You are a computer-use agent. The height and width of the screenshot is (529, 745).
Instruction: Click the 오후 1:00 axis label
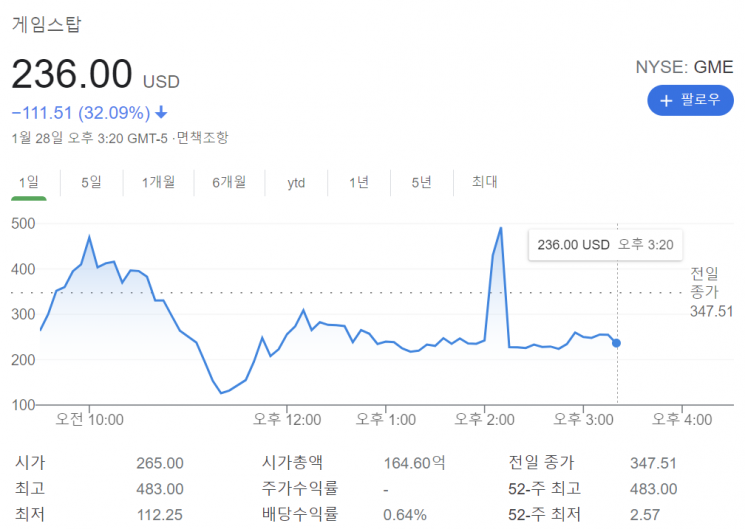(x=386, y=420)
